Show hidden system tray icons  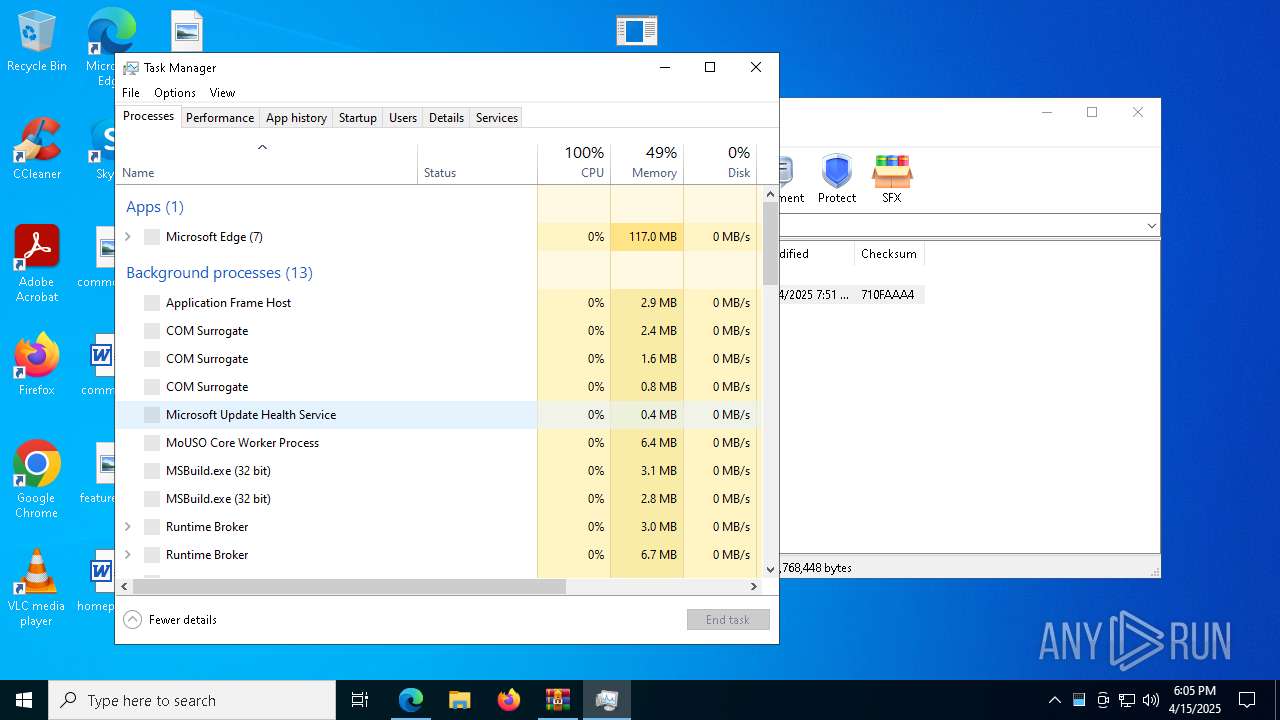pos(1055,700)
